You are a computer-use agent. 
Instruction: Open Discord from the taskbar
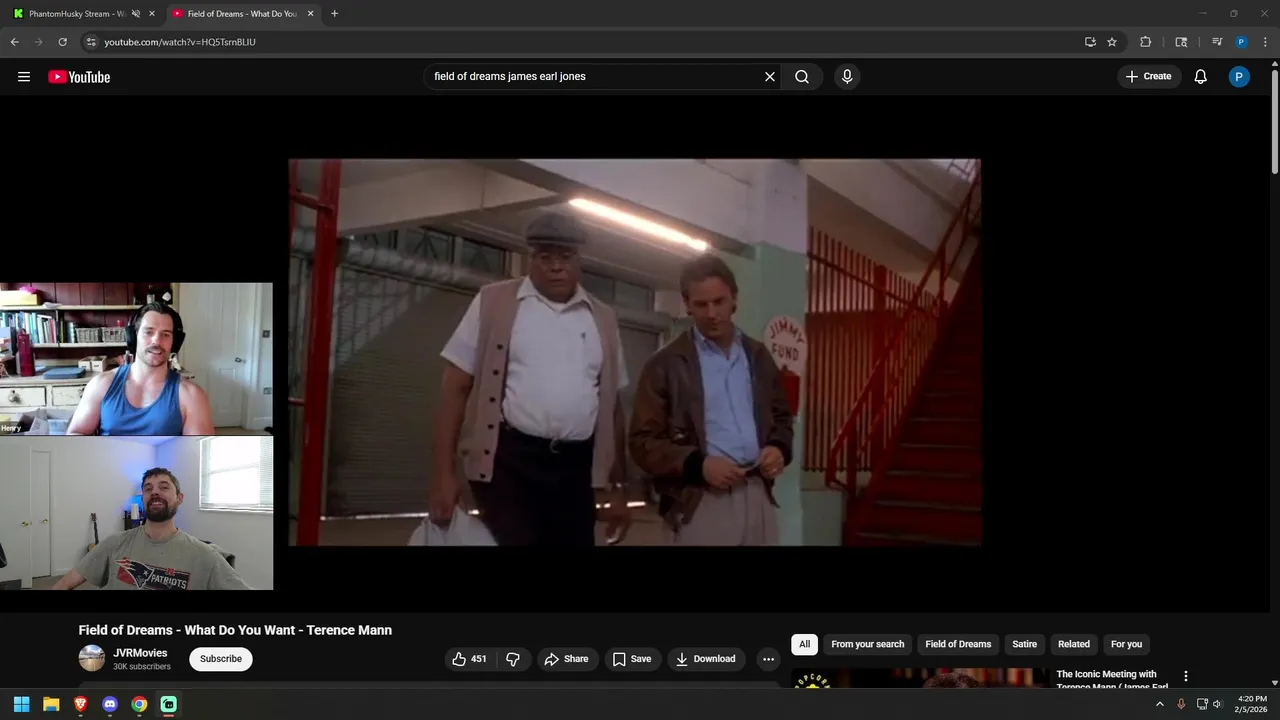(x=110, y=704)
